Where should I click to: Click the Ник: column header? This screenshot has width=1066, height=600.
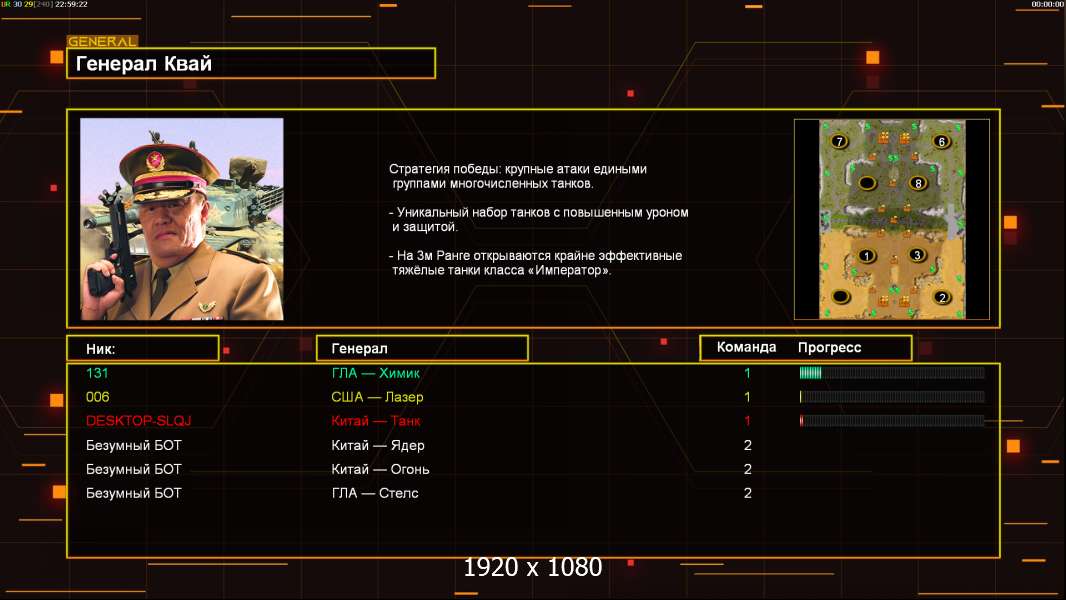click(143, 349)
